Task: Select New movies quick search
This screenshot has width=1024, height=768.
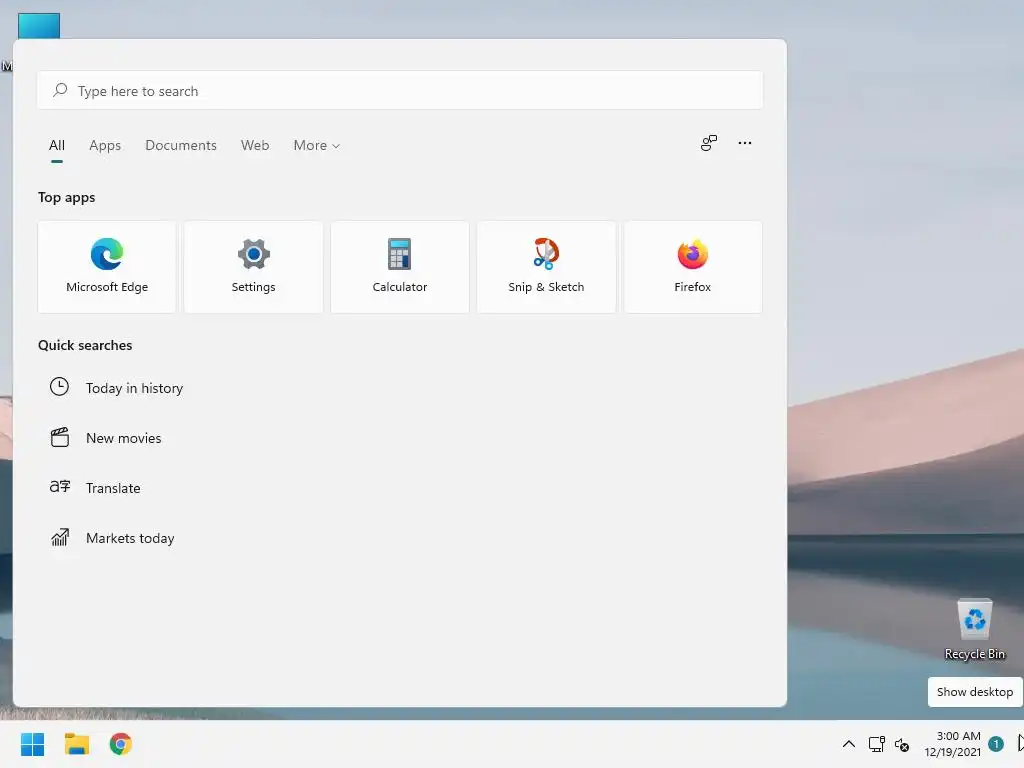Action: [x=123, y=438]
